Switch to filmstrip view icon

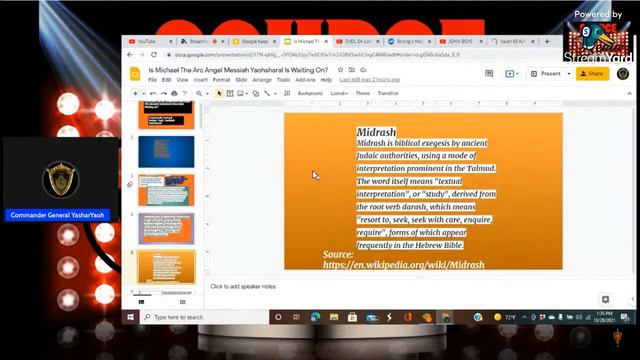point(141,302)
